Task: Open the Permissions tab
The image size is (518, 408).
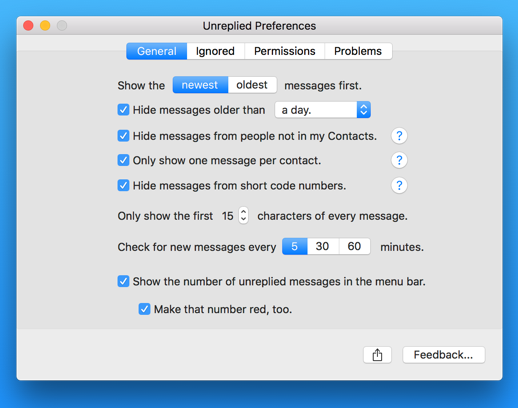Action: (284, 51)
